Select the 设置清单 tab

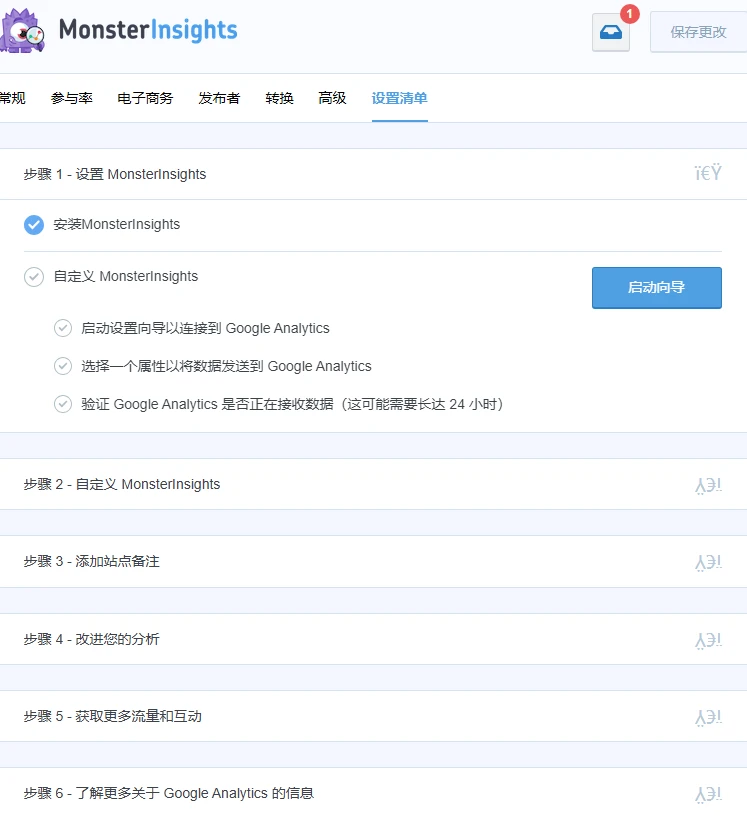400,98
